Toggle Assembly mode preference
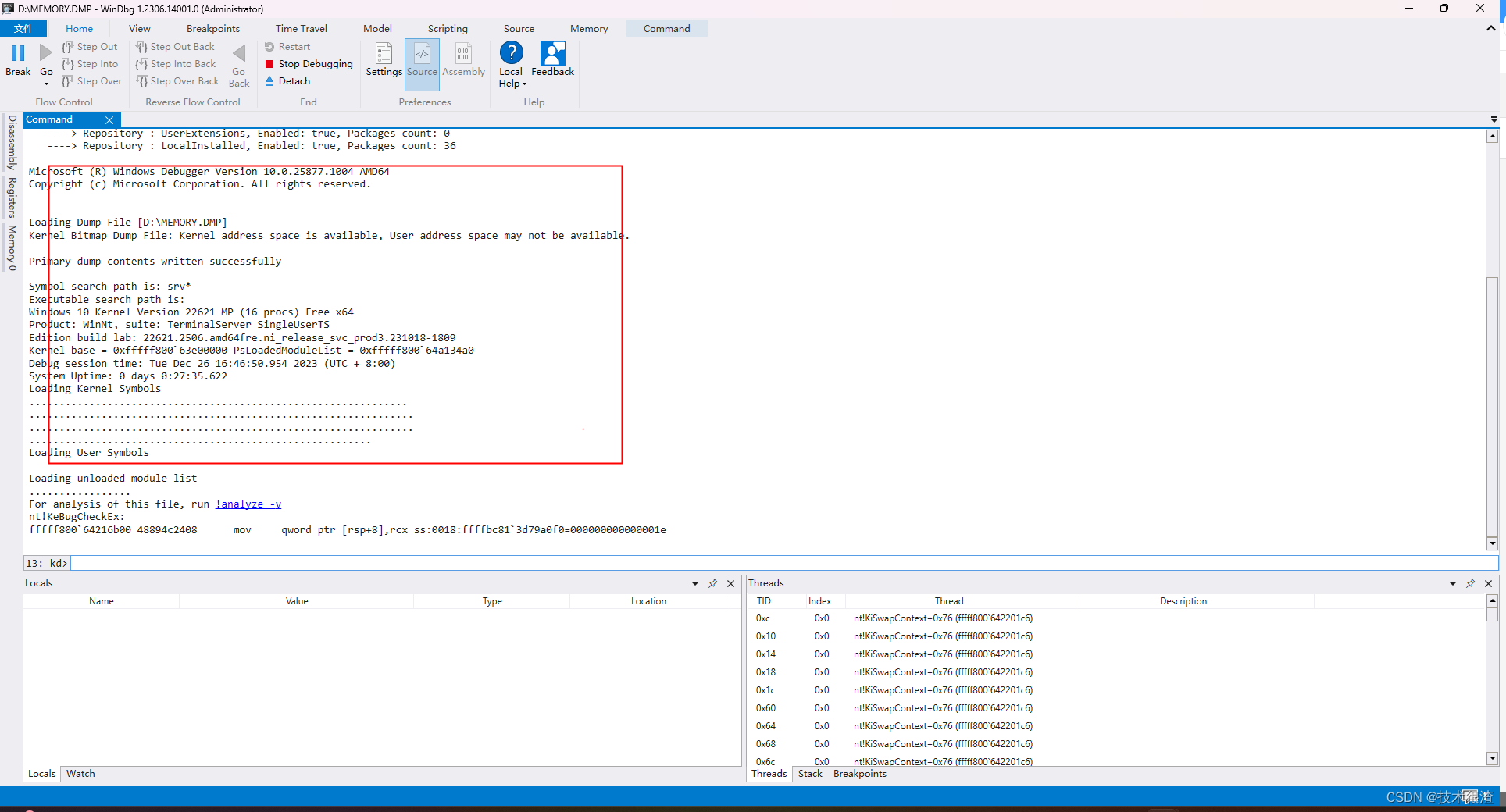 click(x=464, y=61)
